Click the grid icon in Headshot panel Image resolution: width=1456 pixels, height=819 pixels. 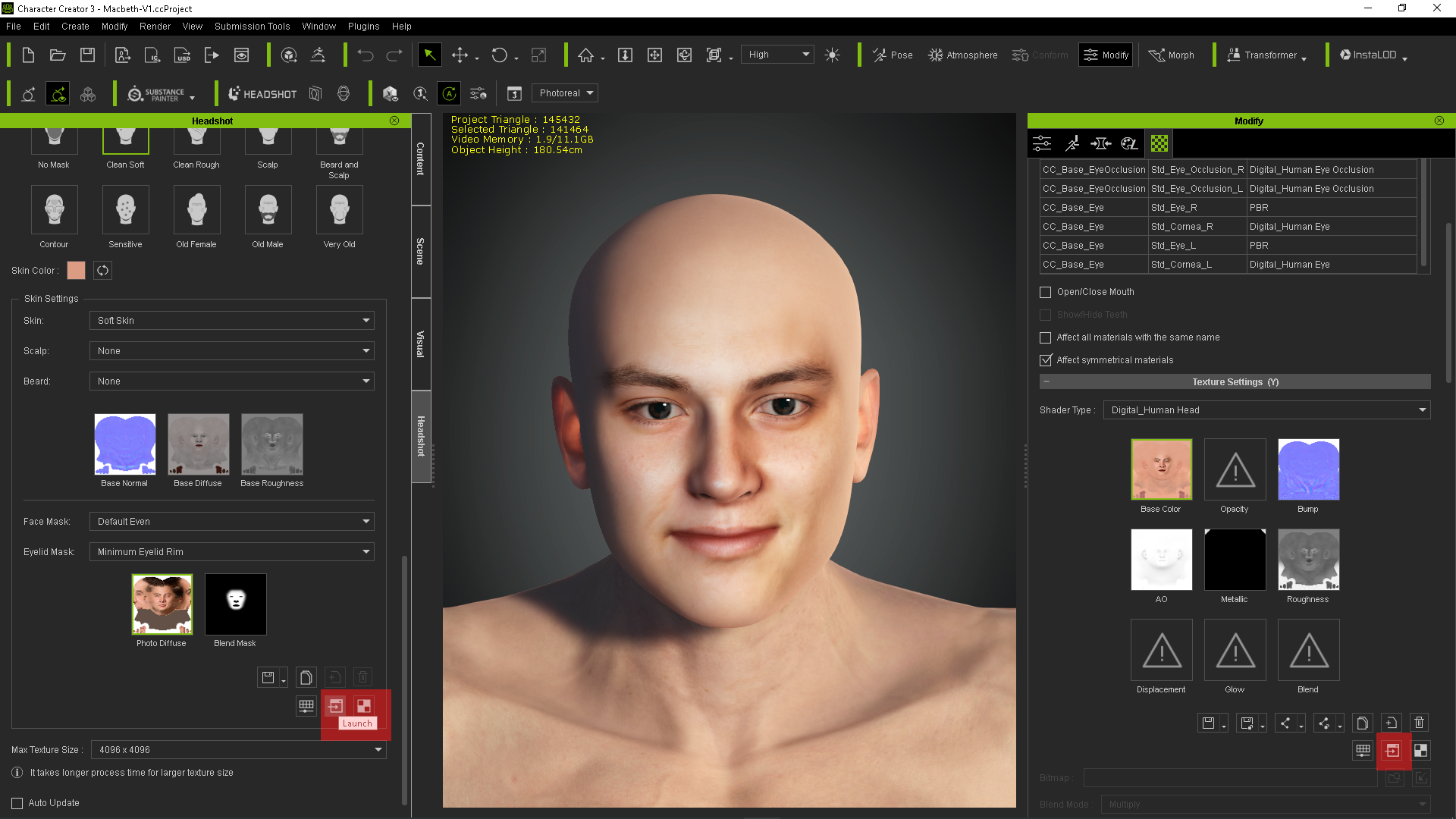click(306, 706)
